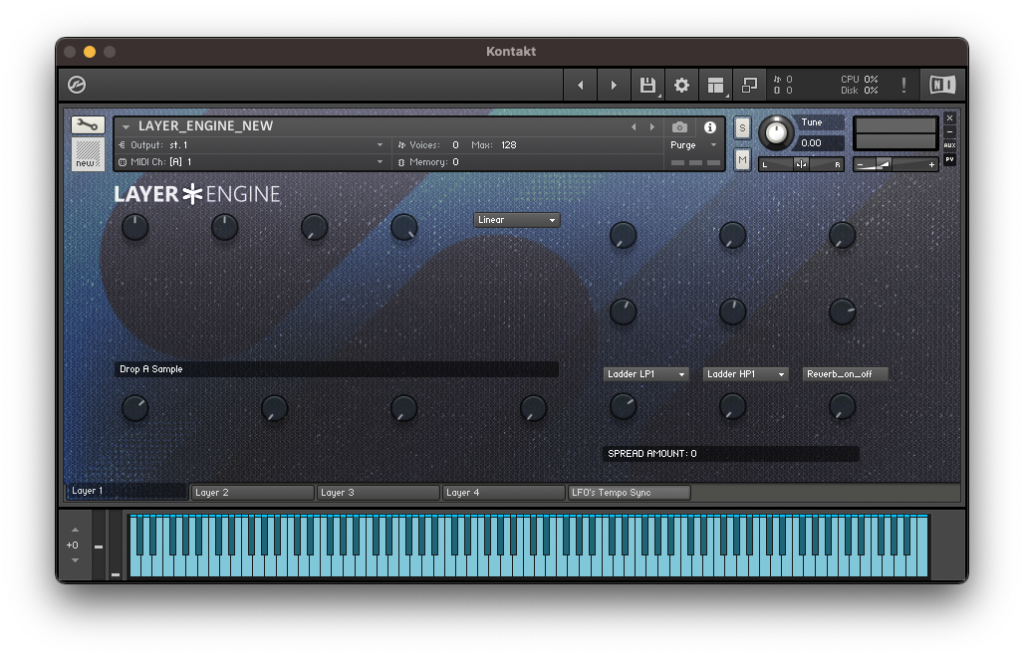Minimize the instrument header with minus button
Viewport: 1024px width, 657px height.
[950, 132]
